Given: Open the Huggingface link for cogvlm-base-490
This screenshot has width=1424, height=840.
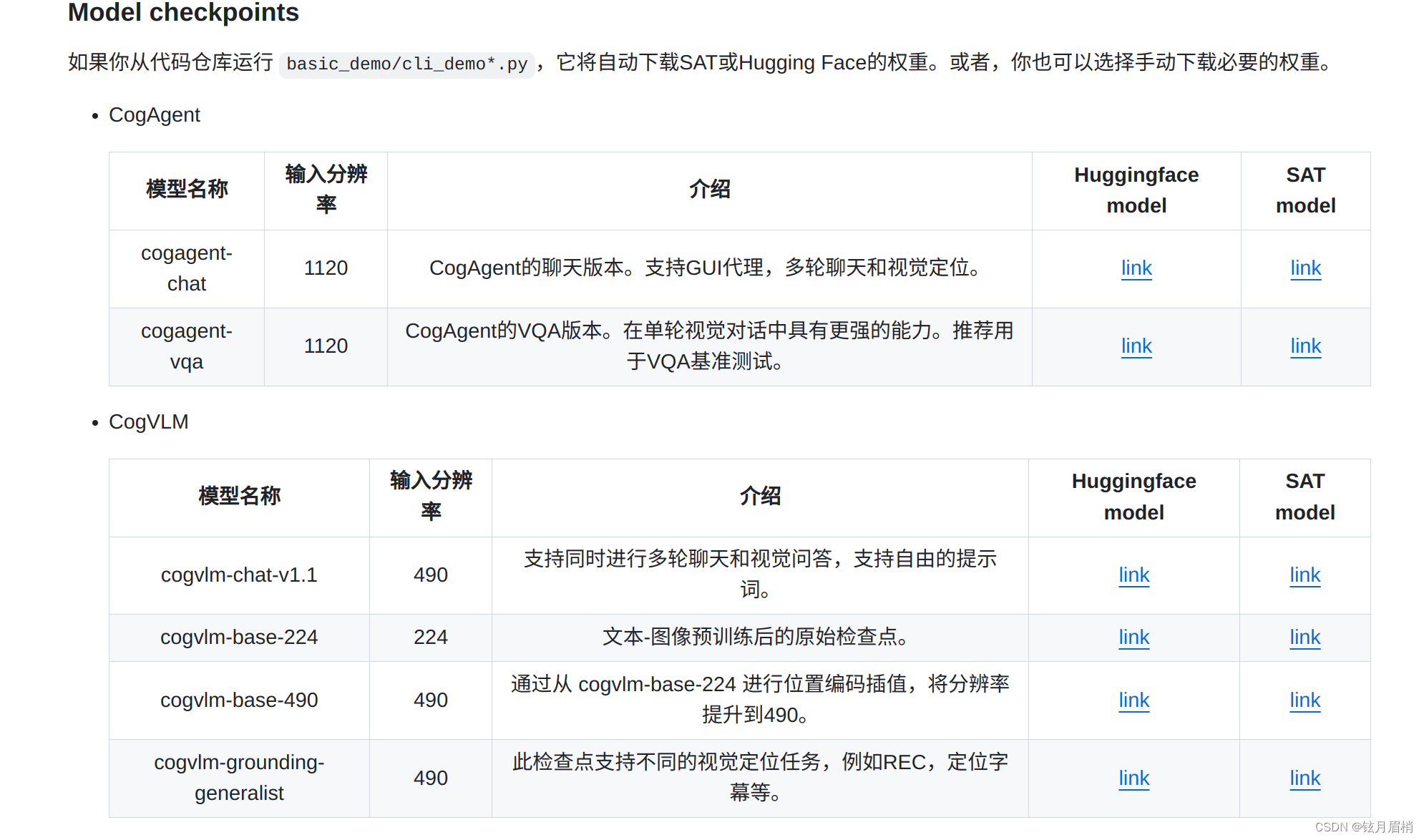Looking at the screenshot, I should point(1133,700).
